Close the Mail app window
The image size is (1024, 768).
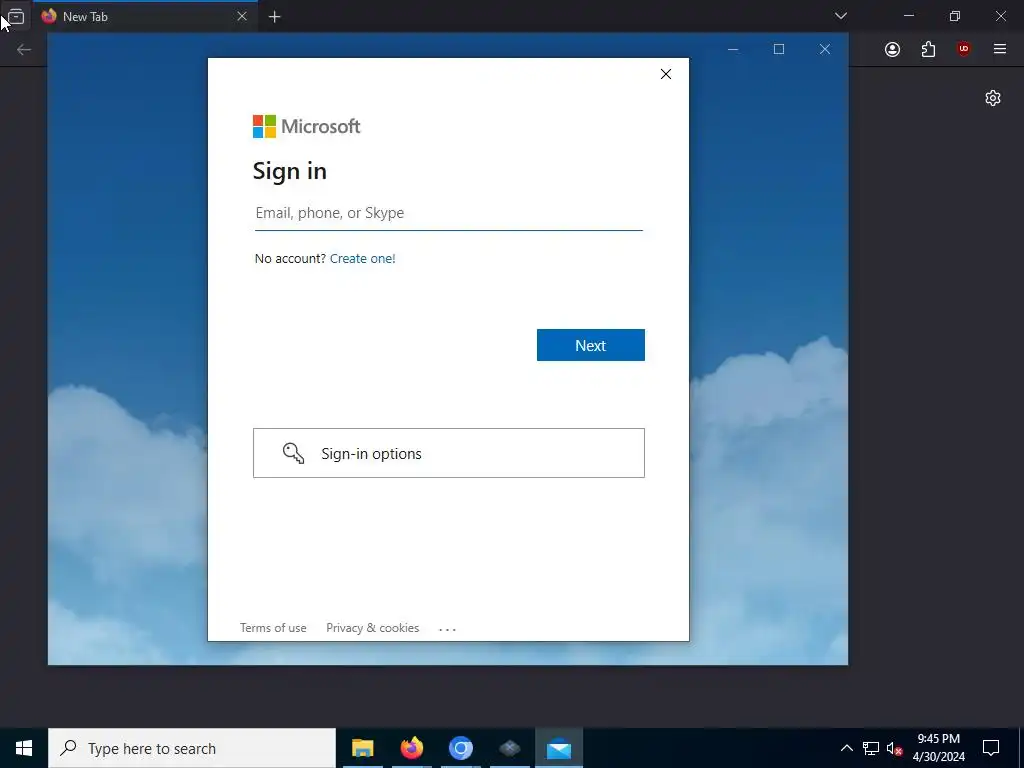click(x=825, y=49)
